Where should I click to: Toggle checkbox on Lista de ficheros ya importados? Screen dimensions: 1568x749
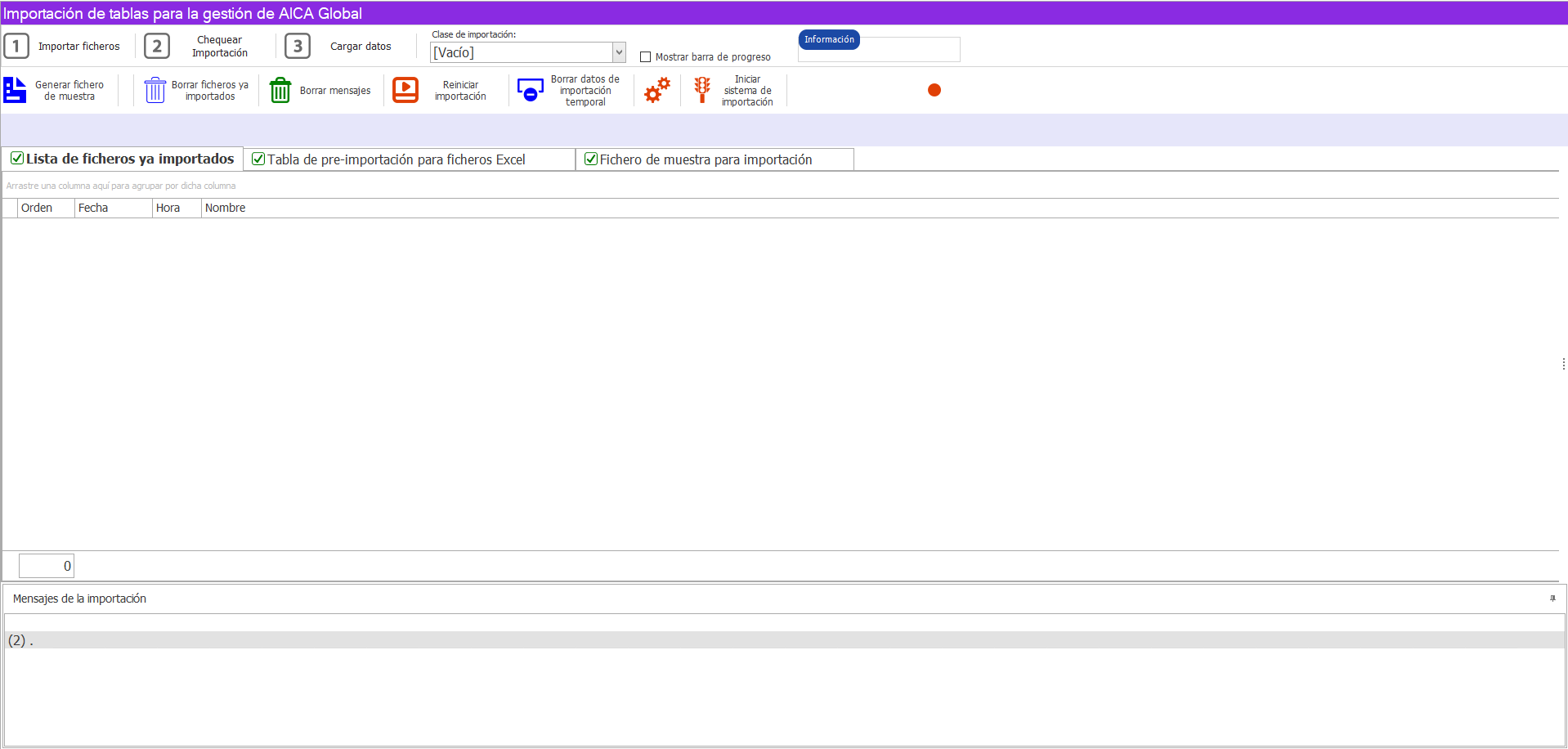pos(17,159)
